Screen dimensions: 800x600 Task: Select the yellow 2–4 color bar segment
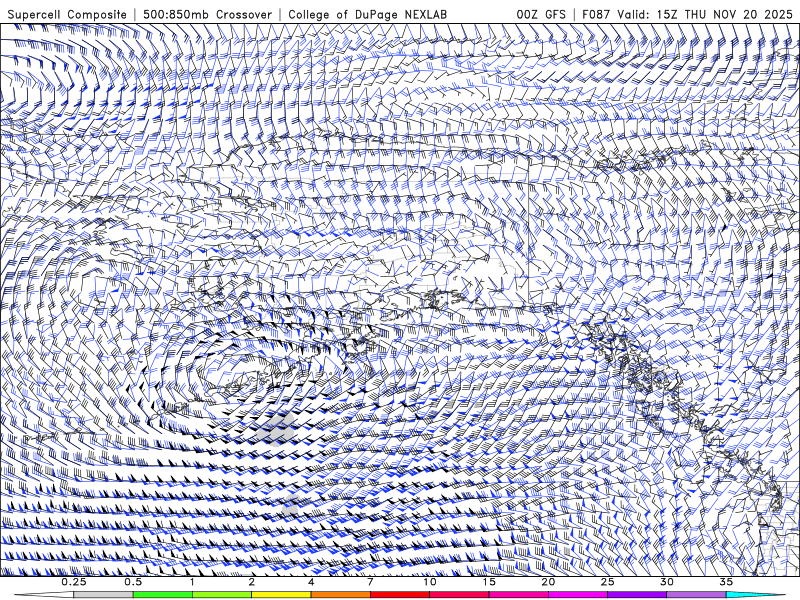(281, 595)
